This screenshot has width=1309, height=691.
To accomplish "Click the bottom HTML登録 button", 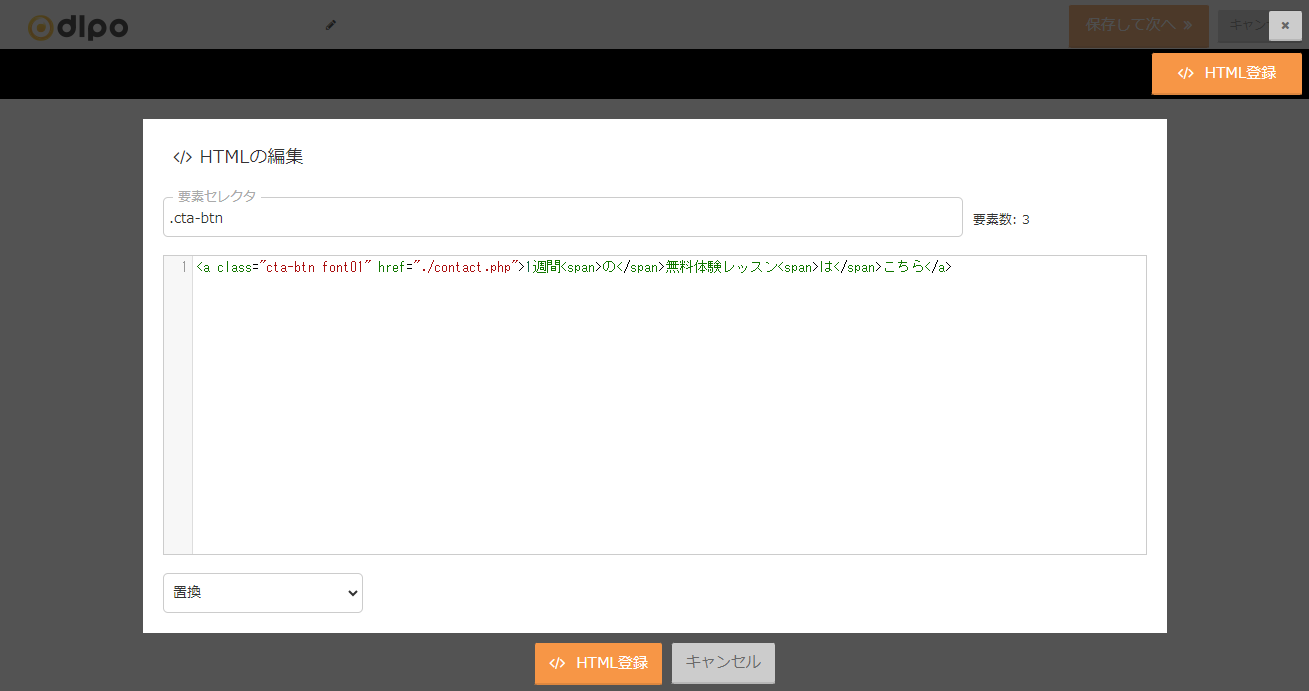I will (x=598, y=663).
